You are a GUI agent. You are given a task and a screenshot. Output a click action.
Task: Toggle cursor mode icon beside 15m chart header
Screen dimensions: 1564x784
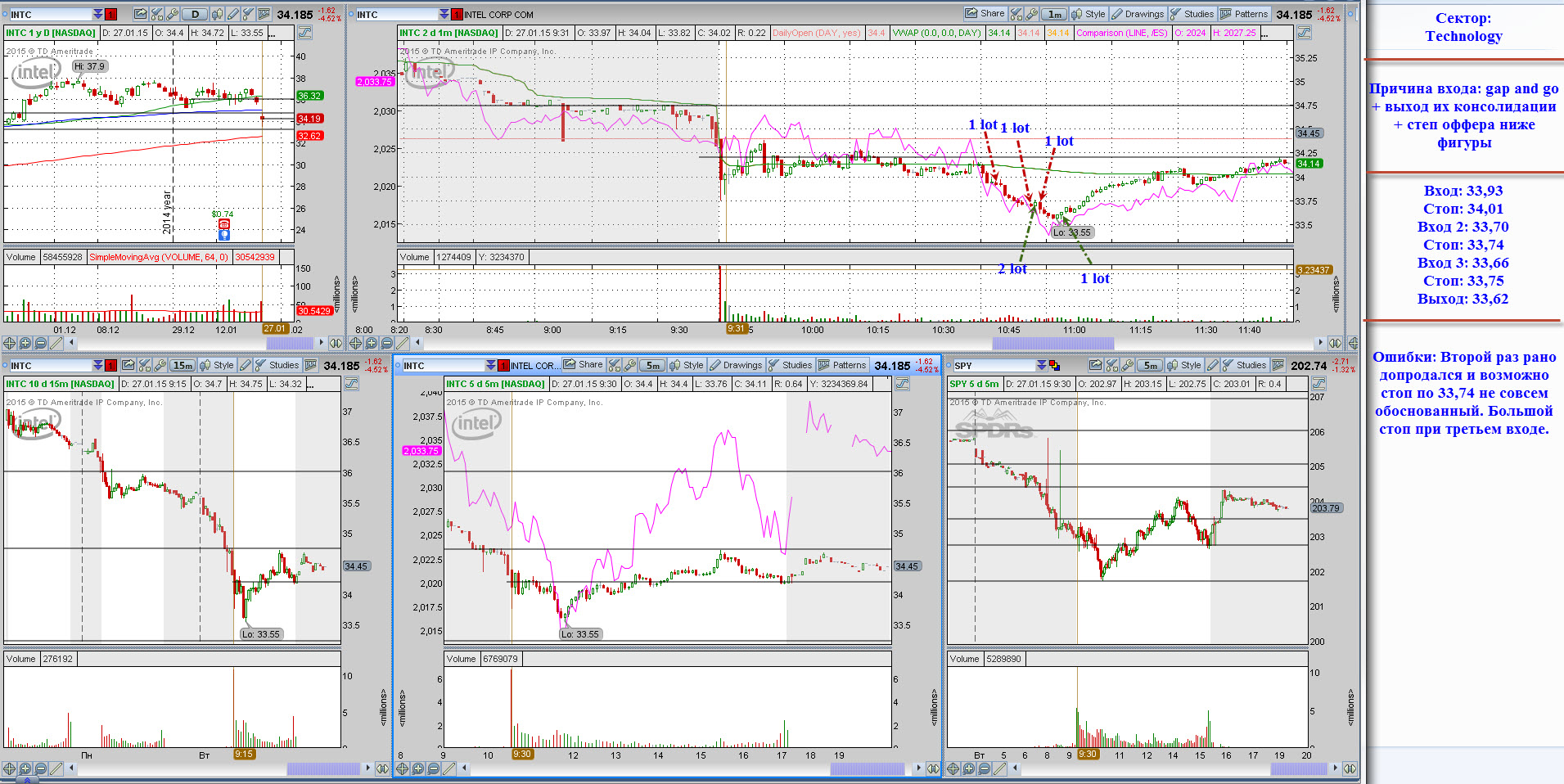(351, 384)
